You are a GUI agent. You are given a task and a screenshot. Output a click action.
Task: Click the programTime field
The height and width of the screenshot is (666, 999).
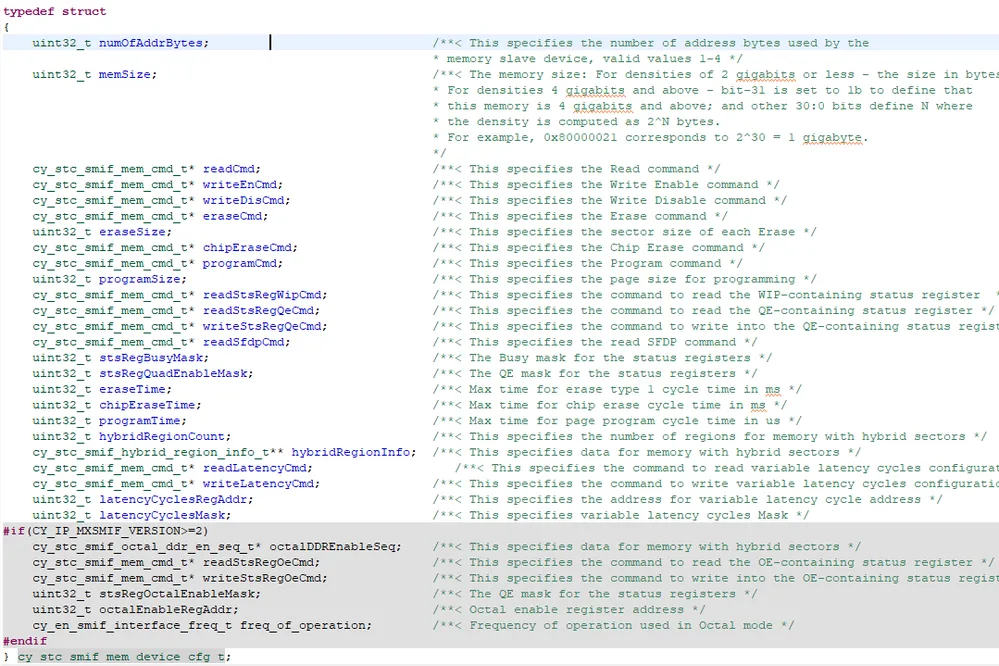coord(139,421)
